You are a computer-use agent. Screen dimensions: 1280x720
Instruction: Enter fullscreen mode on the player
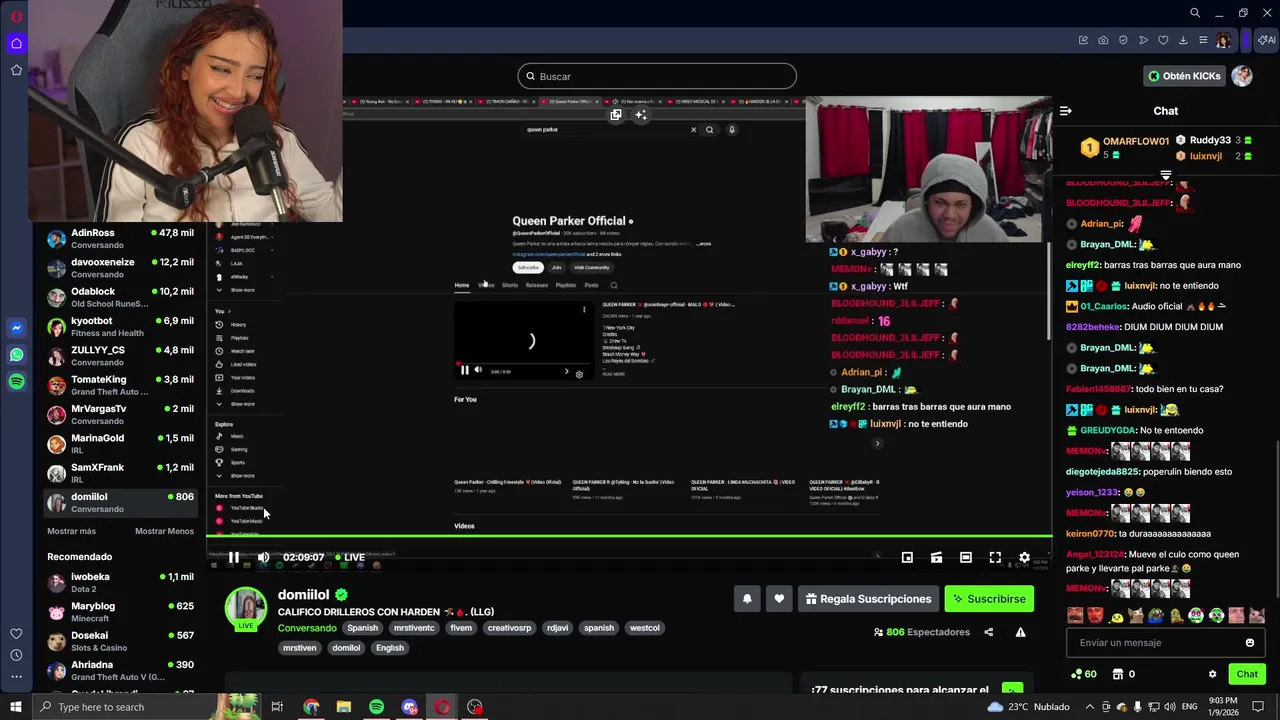[x=995, y=558]
